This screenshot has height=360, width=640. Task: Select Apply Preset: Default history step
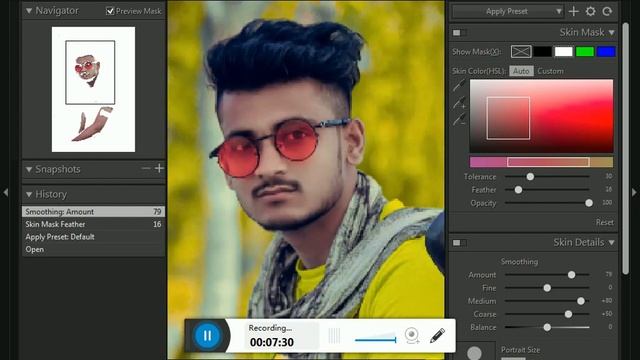click(93, 237)
